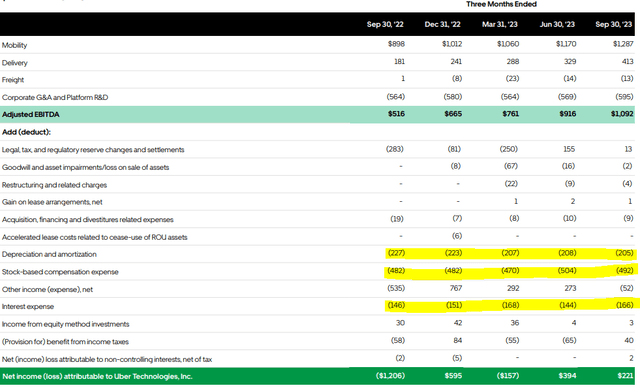Click Acquisition expenses value (19)

397,219
